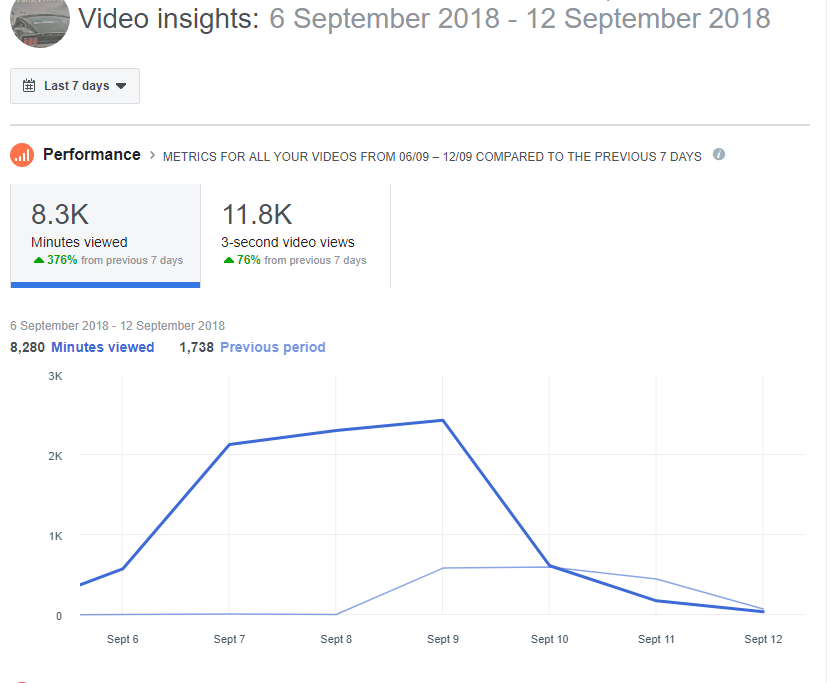This screenshot has width=827, height=683.
Task: Click the Sept 7 data point on chart
Action: tap(229, 444)
